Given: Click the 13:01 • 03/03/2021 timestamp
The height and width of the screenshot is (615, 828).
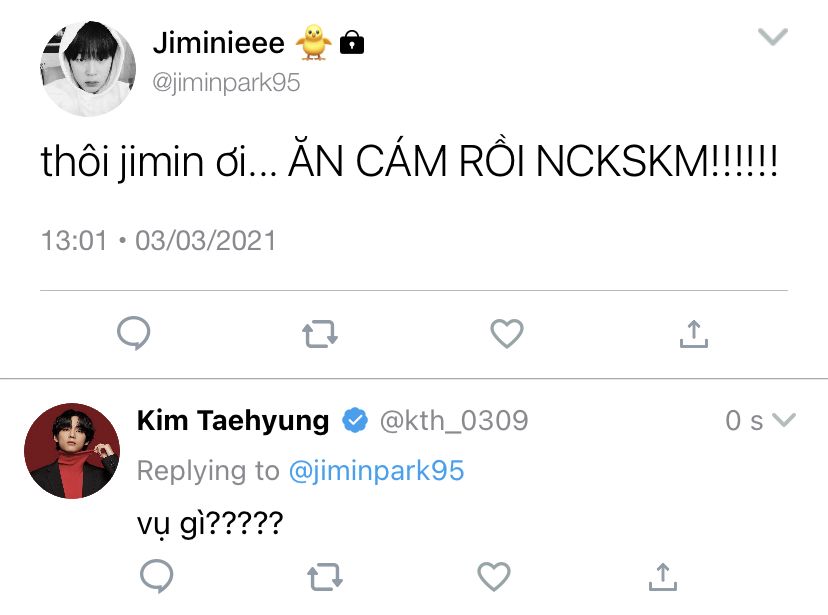Looking at the screenshot, I should [158, 241].
